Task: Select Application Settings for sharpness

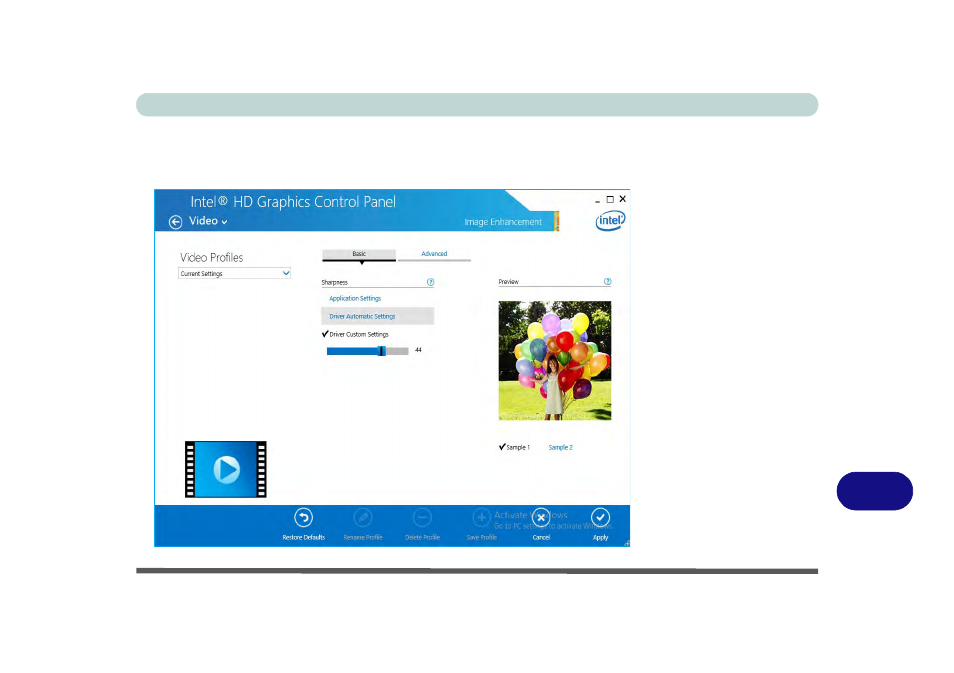Action: click(x=355, y=298)
